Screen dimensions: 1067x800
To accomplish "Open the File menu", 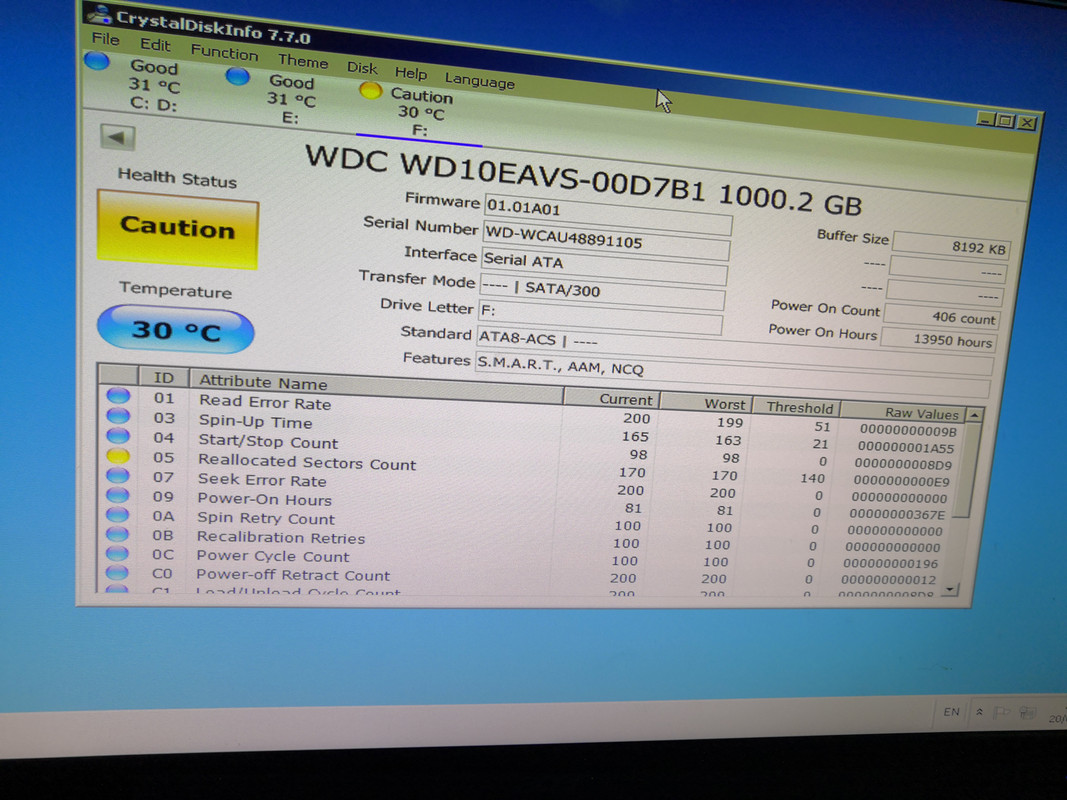I will tap(105, 39).
